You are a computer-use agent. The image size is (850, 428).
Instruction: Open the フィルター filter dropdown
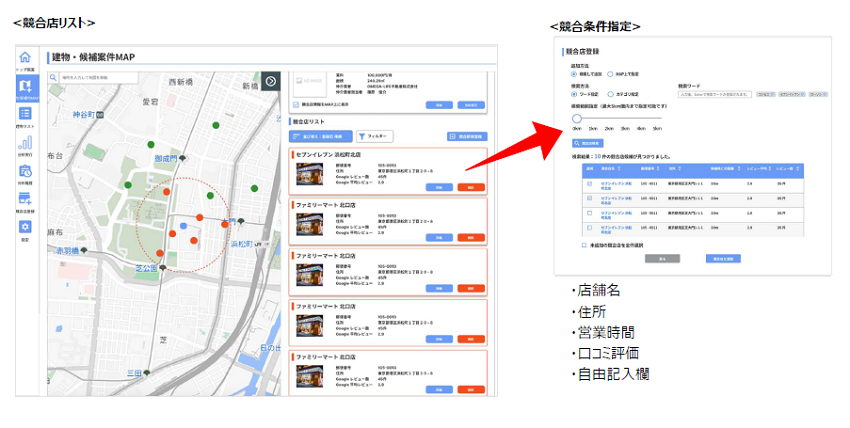click(374, 136)
